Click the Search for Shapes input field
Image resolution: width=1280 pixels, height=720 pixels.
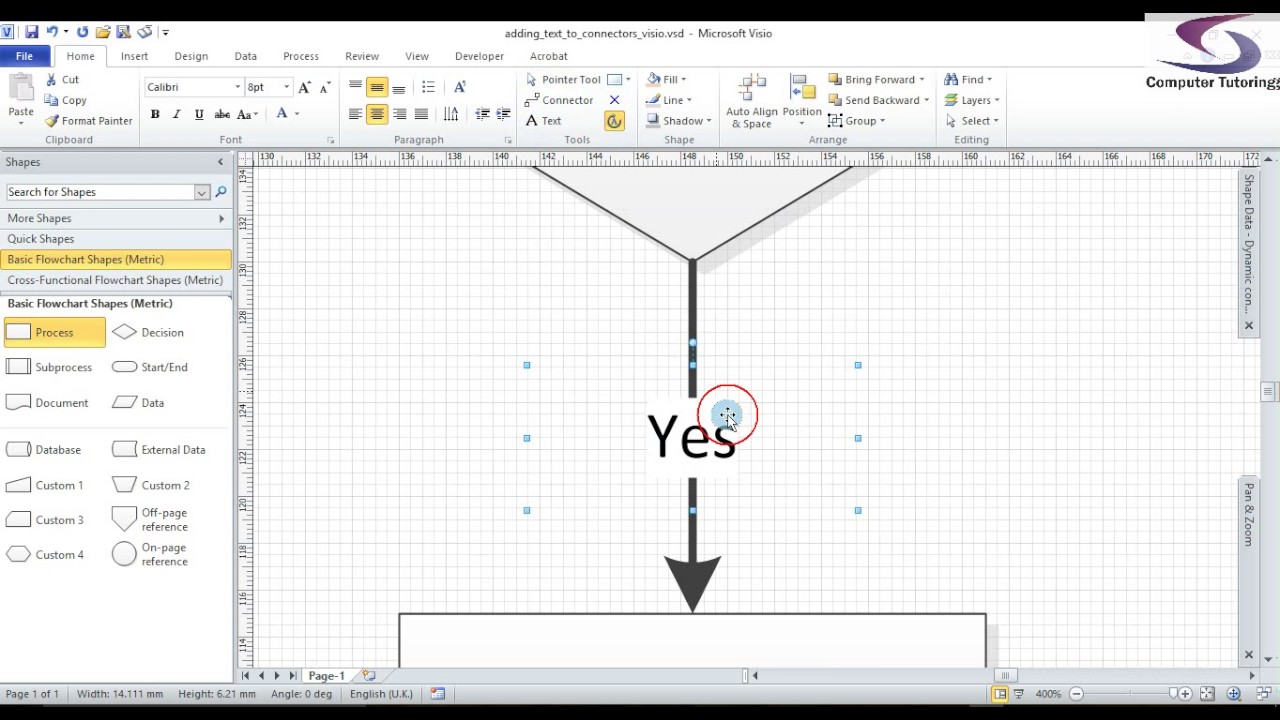coord(102,192)
